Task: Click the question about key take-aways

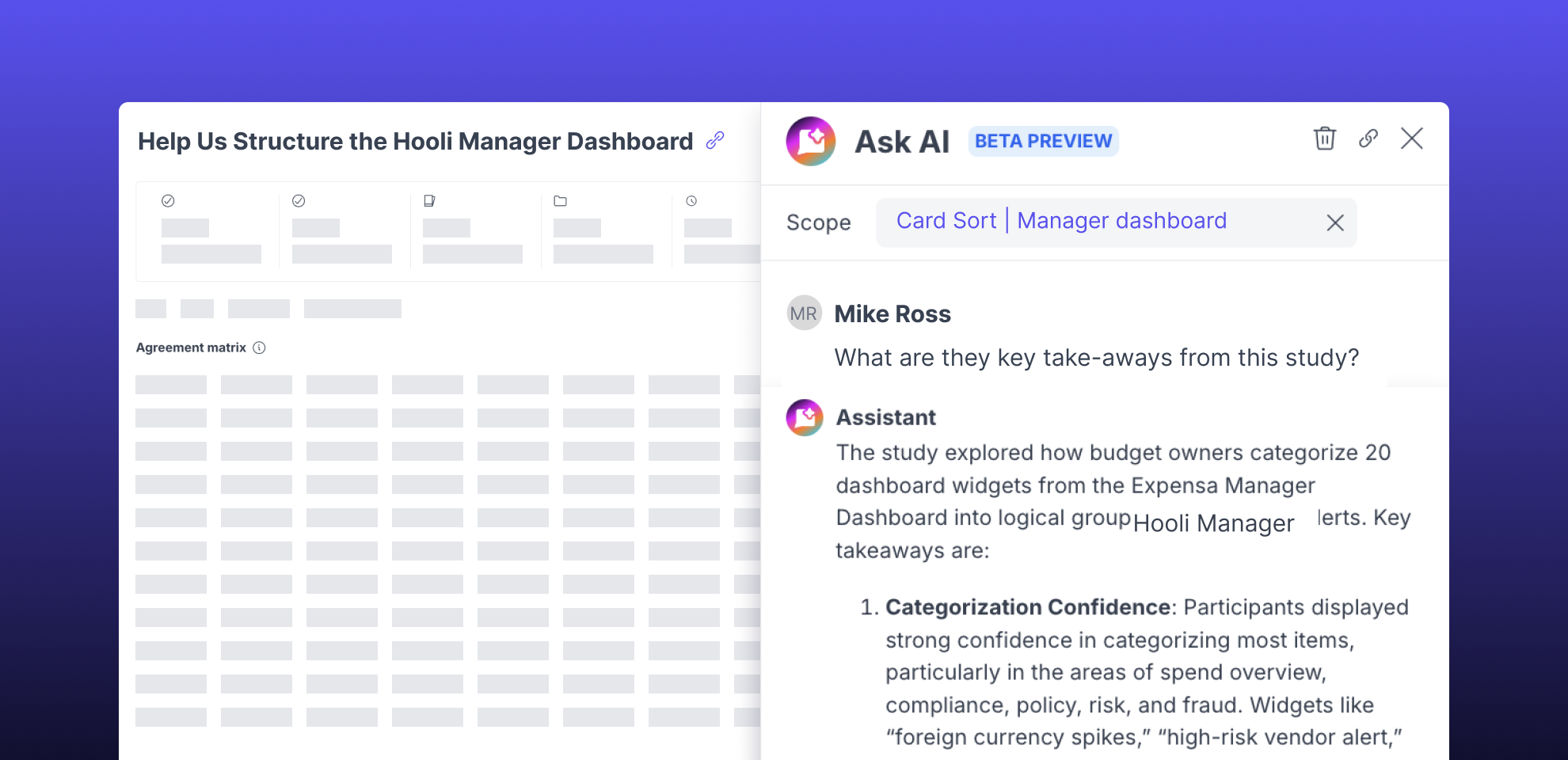Action: coord(1097,358)
